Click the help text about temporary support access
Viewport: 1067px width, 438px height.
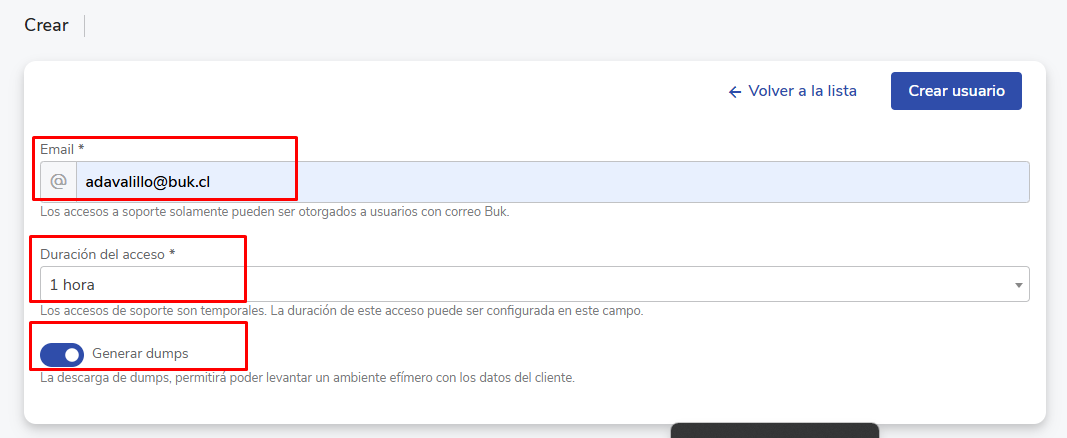pyautogui.click(x=341, y=311)
